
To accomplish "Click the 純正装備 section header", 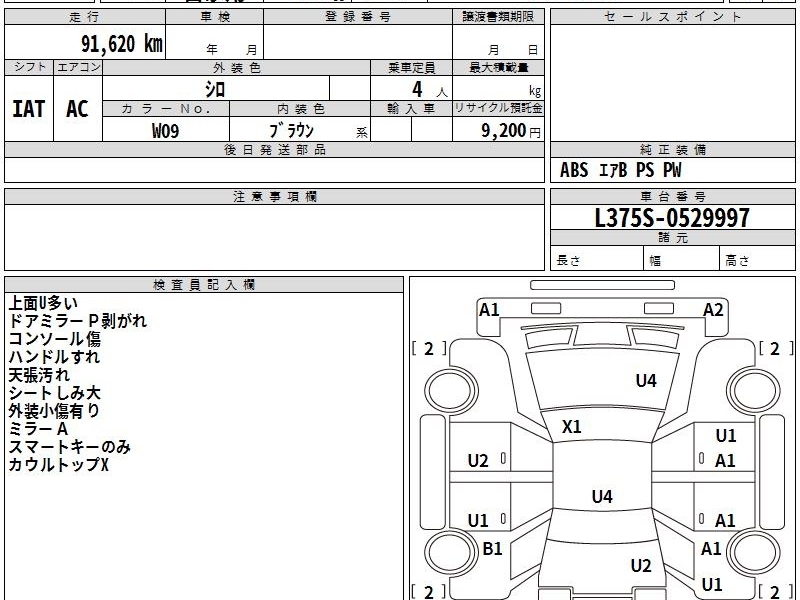I will pyautogui.click(x=672, y=149).
